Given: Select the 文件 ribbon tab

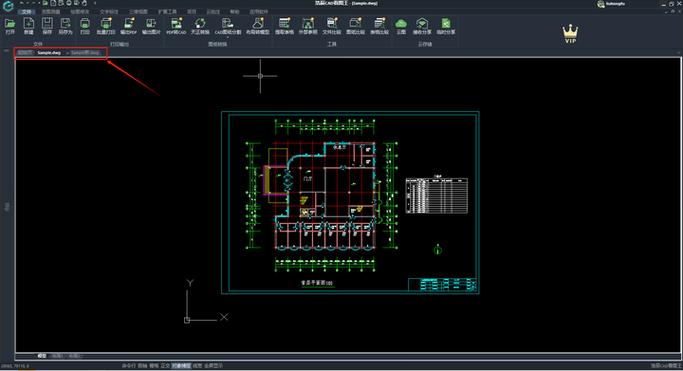Looking at the screenshot, I should 26,12.
